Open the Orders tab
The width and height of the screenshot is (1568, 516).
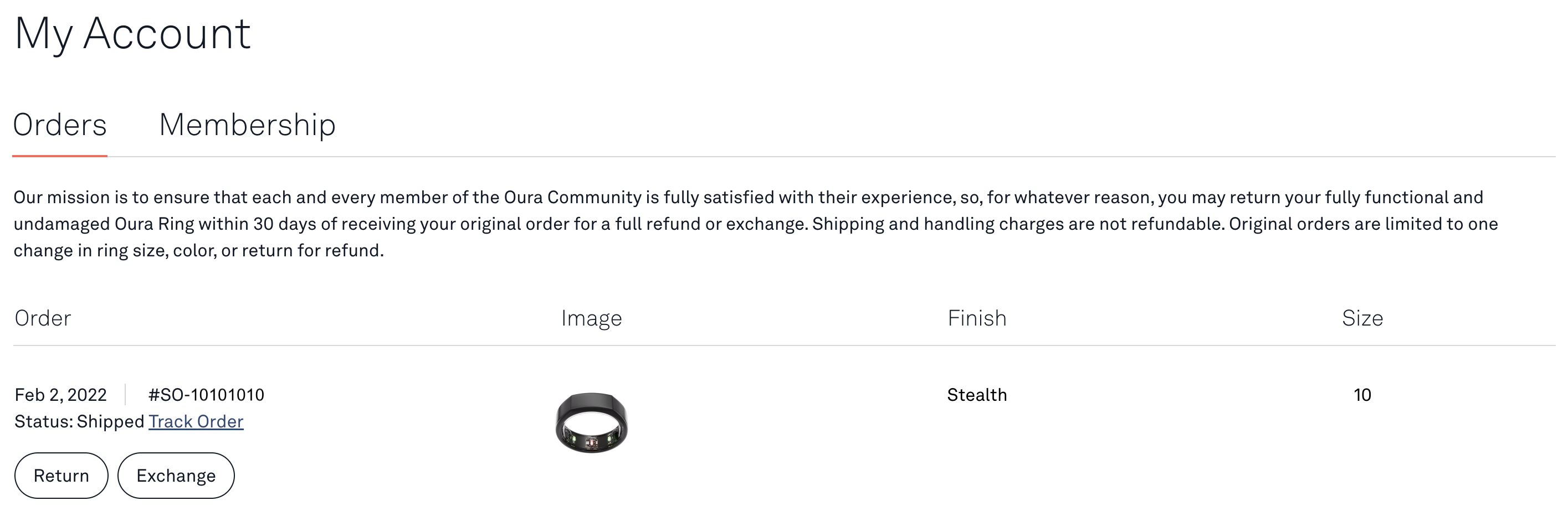(60, 125)
